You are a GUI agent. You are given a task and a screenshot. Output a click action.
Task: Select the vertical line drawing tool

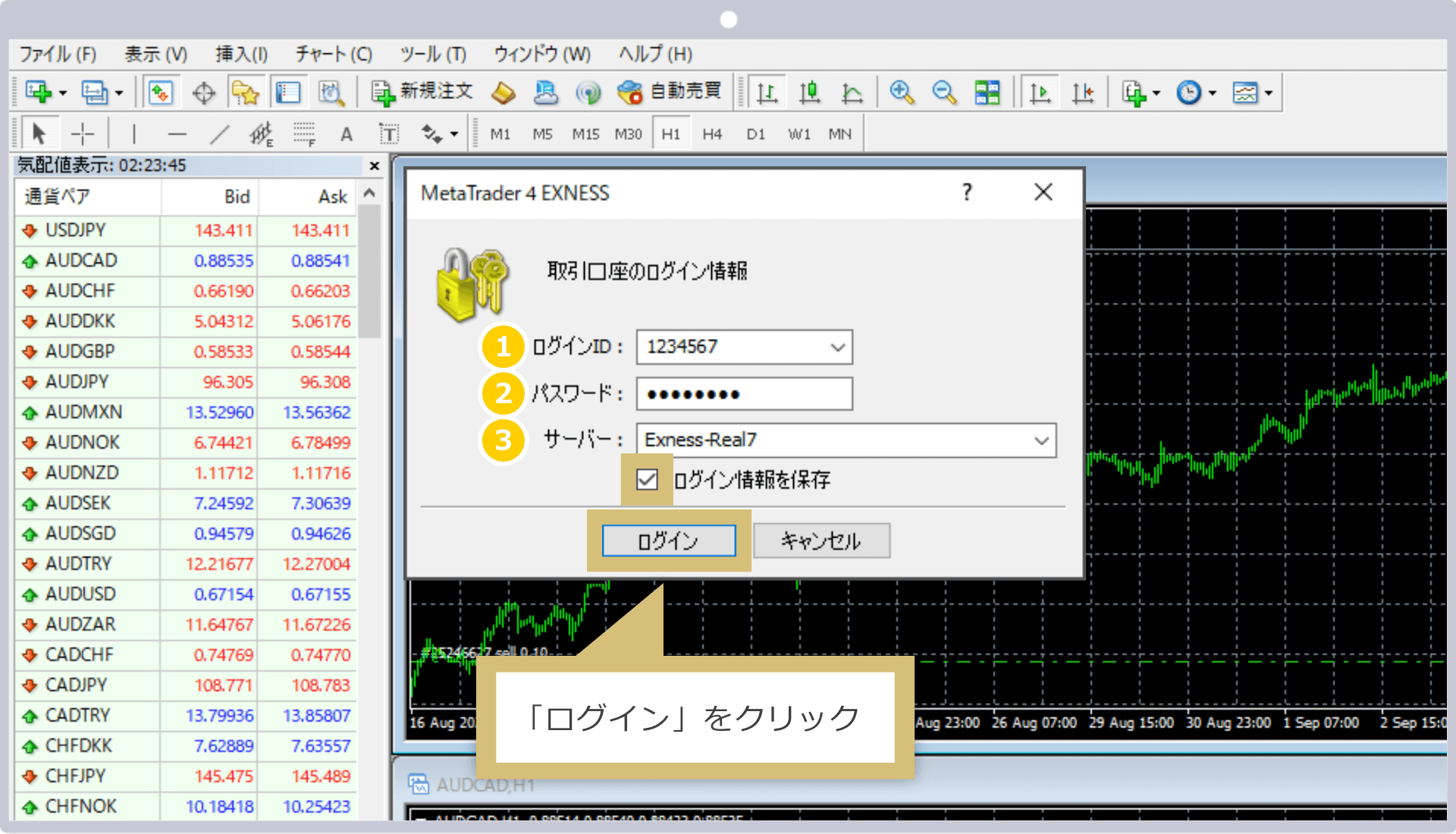pyautogui.click(x=133, y=134)
